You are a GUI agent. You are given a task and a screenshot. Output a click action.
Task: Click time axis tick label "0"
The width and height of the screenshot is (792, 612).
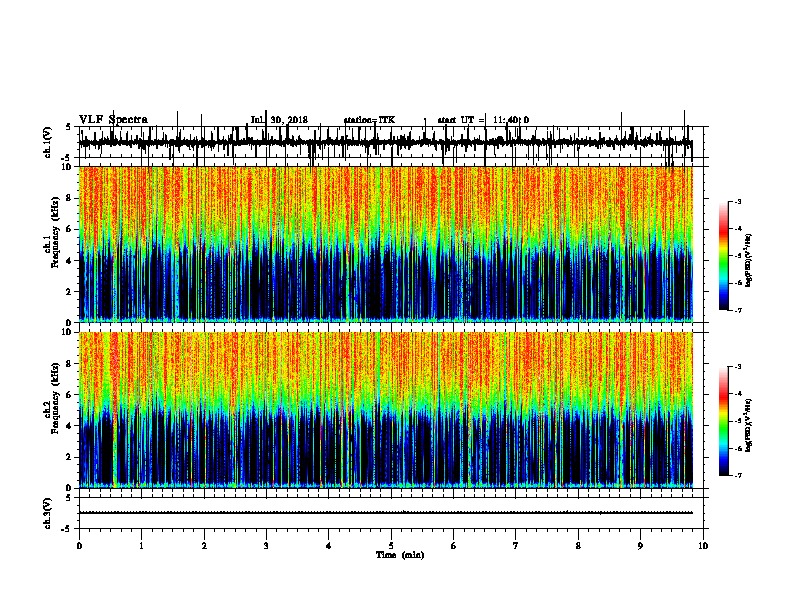(79, 546)
